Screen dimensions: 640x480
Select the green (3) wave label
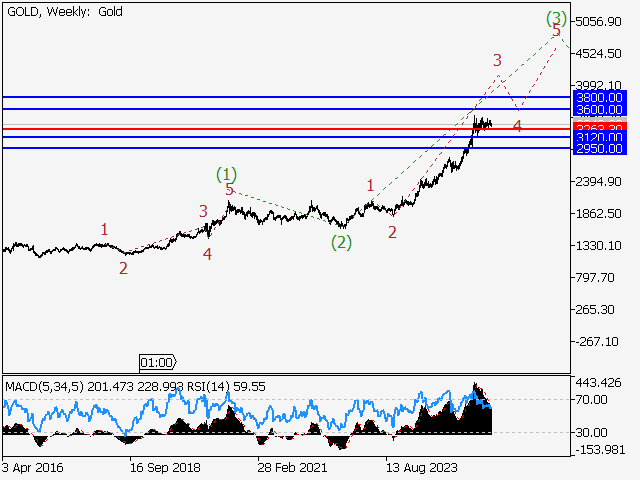pyautogui.click(x=556, y=17)
